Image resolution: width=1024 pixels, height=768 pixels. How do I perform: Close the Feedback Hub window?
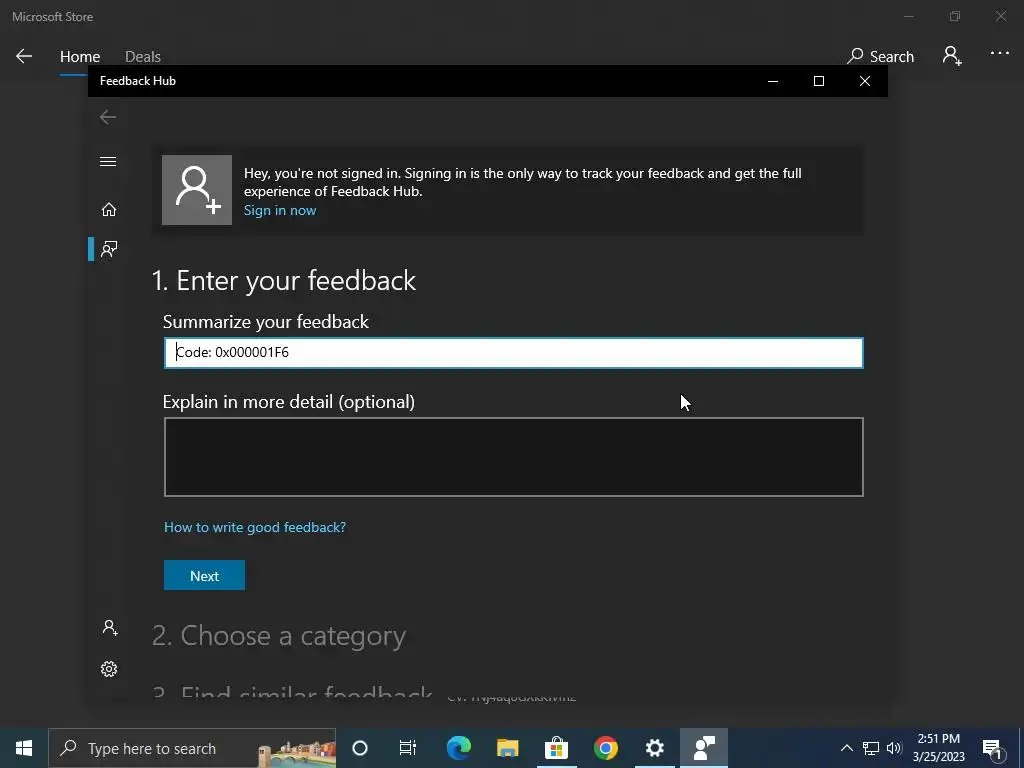click(x=865, y=81)
